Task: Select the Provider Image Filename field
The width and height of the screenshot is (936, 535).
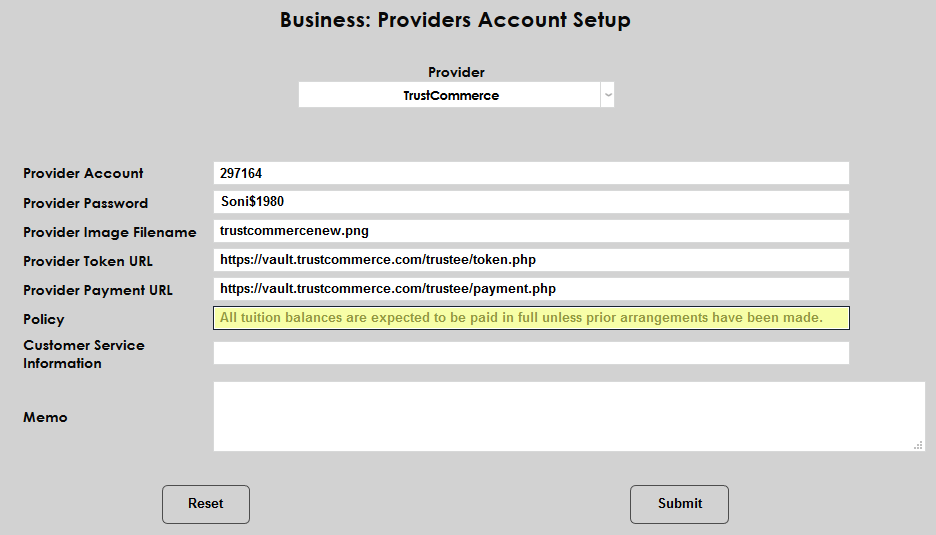Action: point(531,231)
